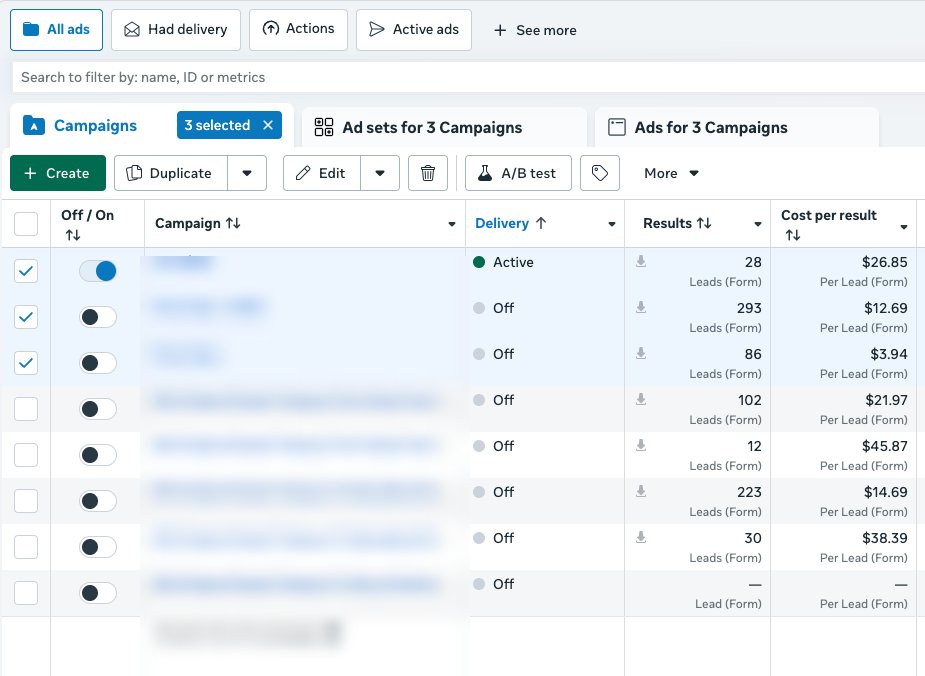Sort by Delivery column up arrow

click(x=541, y=223)
